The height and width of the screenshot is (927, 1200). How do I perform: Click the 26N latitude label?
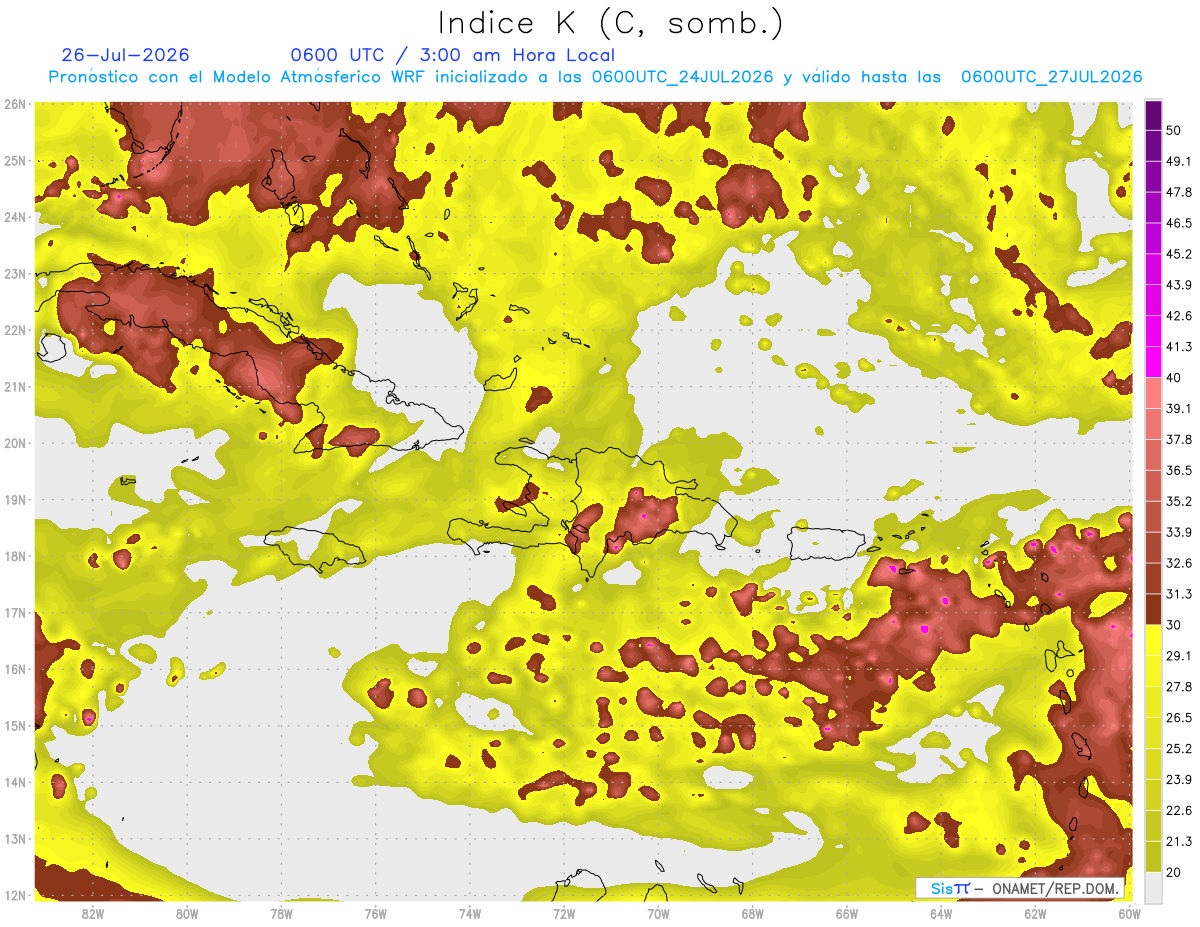(15, 104)
